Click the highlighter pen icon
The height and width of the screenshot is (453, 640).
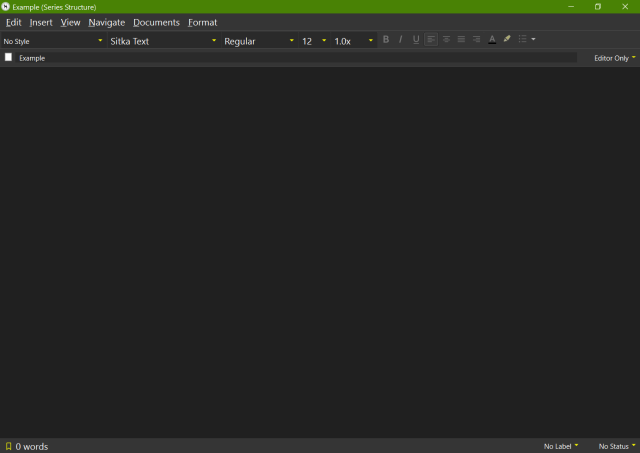(x=507, y=40)
